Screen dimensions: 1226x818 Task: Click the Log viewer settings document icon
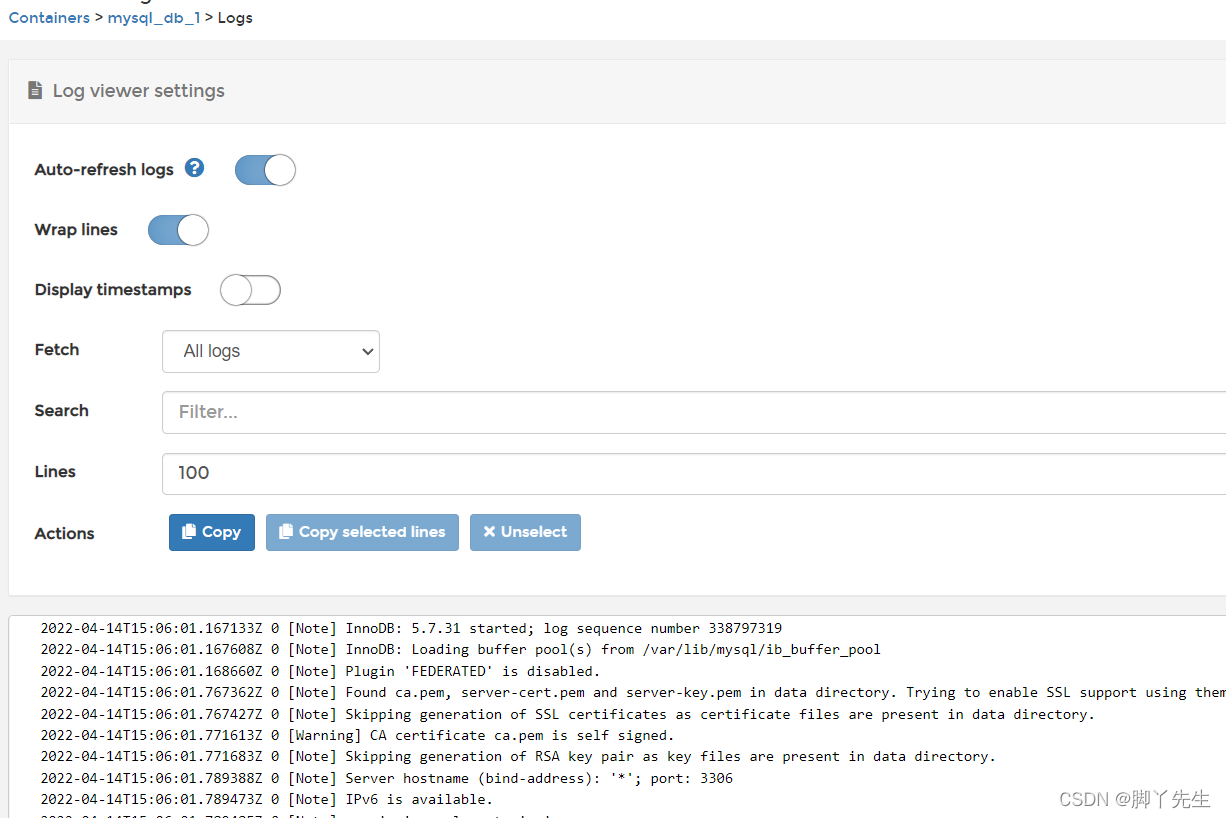click(x=35, y=90)
